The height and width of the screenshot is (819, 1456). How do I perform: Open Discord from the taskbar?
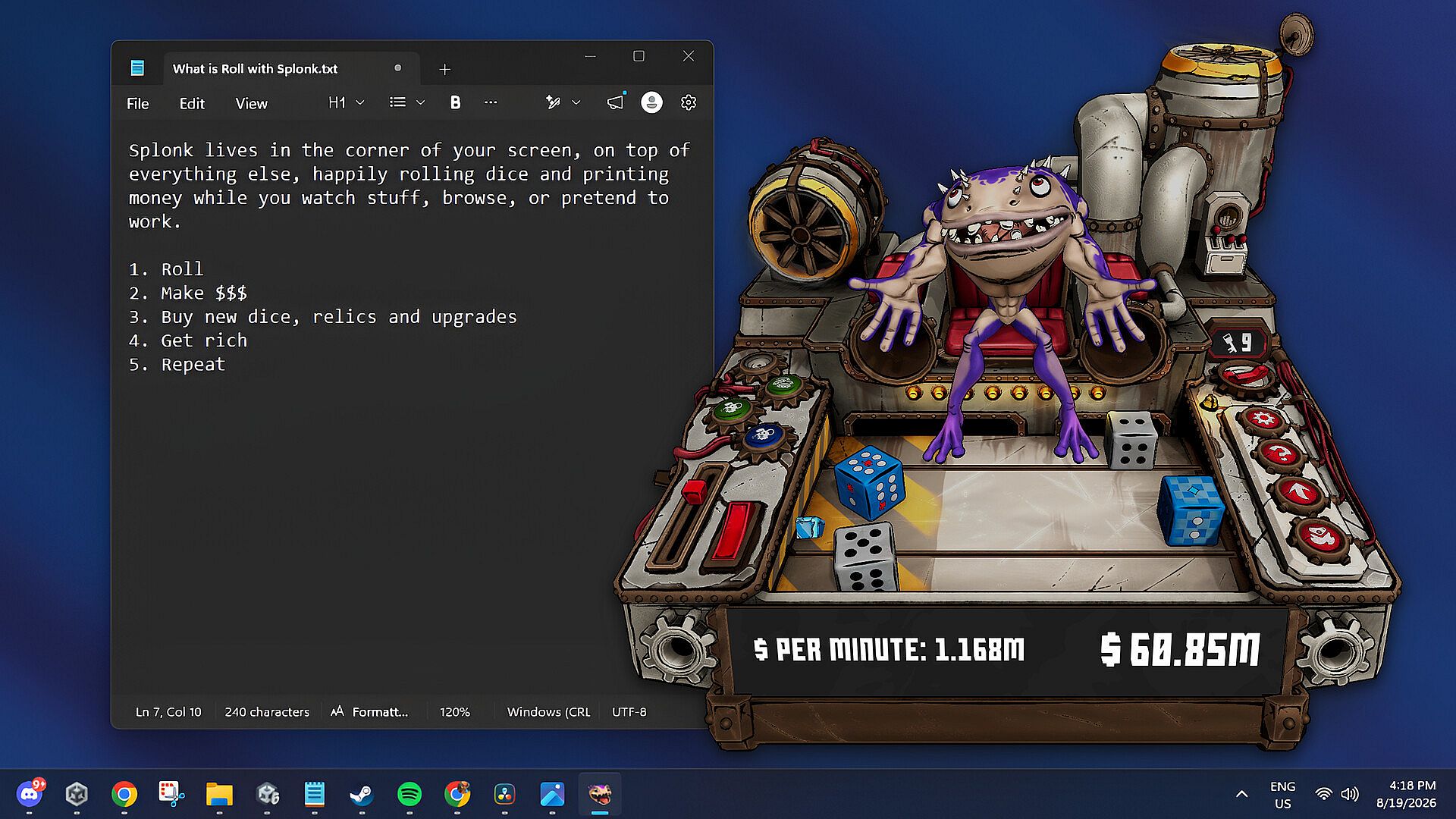pyautogui.click(x=30, y=794)
